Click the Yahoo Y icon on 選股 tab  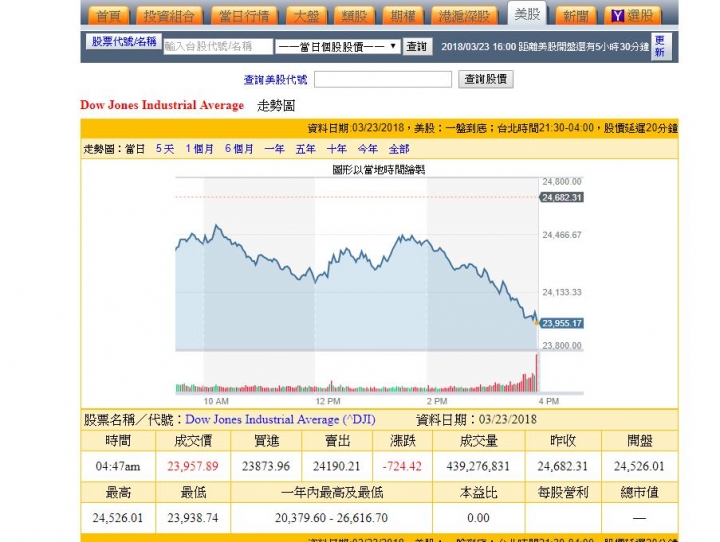(x=618, y=17)
